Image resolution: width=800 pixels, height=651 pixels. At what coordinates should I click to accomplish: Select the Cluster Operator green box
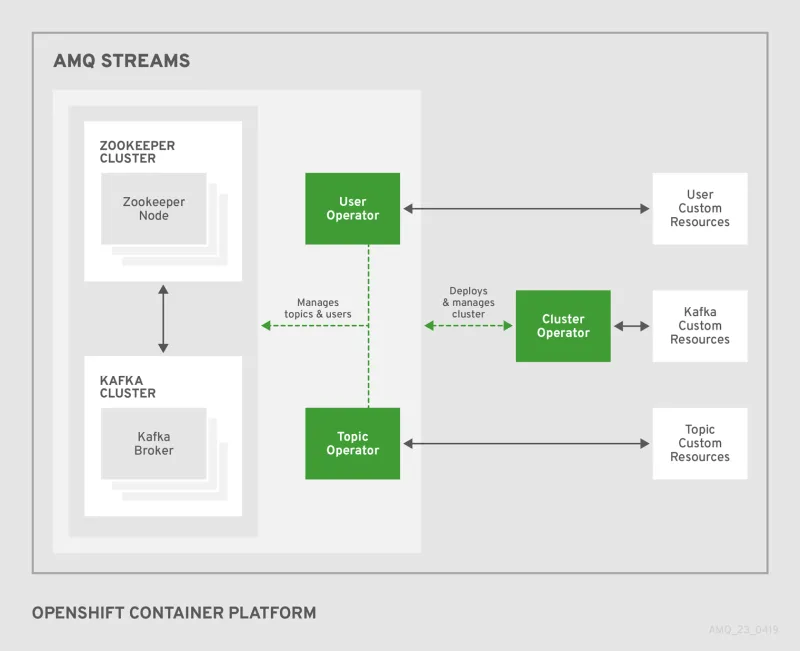coord(563,325)
